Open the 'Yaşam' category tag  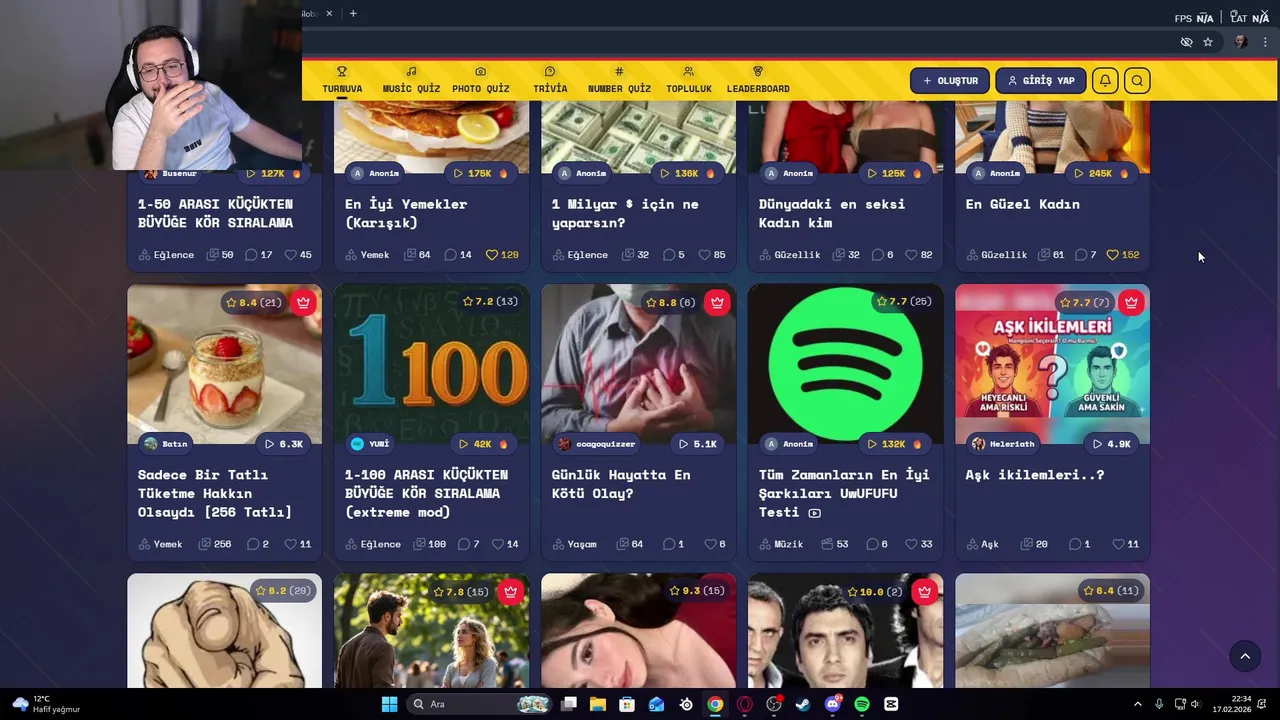pyautogui.click(x=574, y=544)
